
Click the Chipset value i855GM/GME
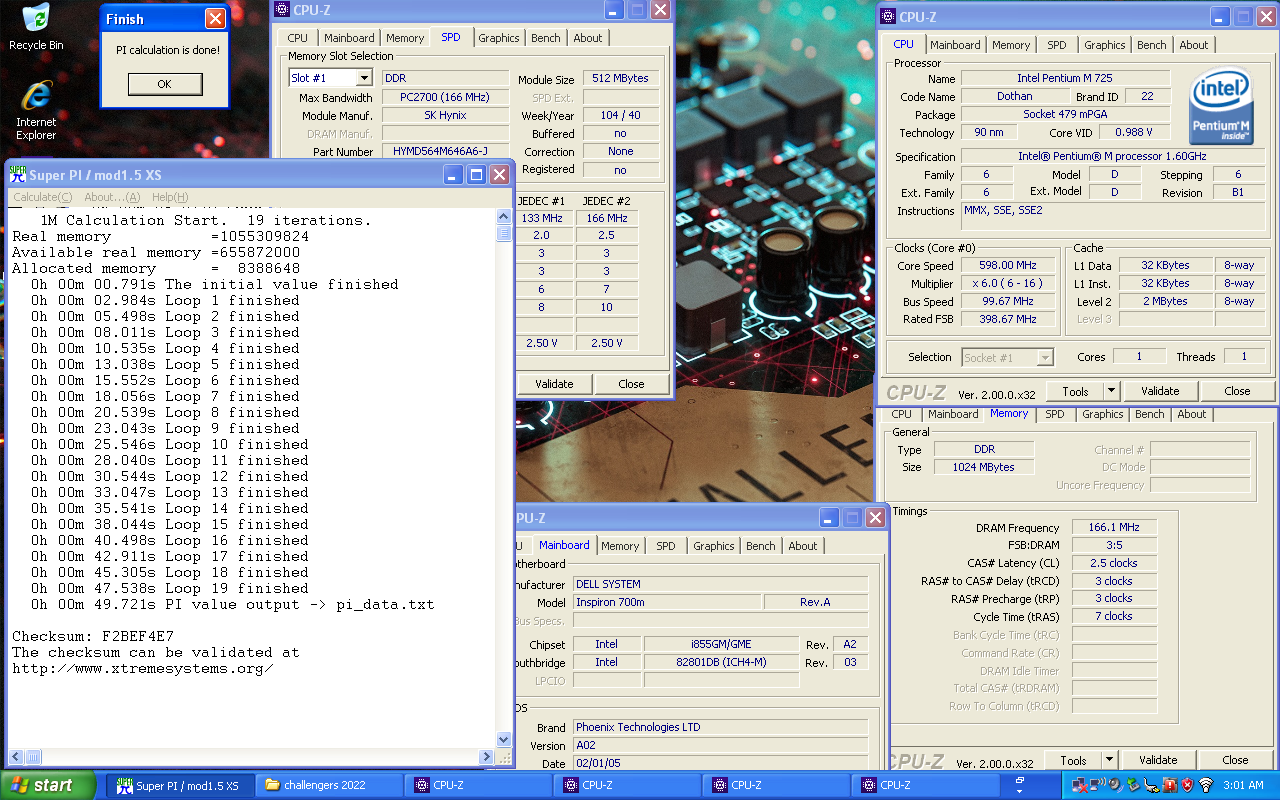(721, 644)
